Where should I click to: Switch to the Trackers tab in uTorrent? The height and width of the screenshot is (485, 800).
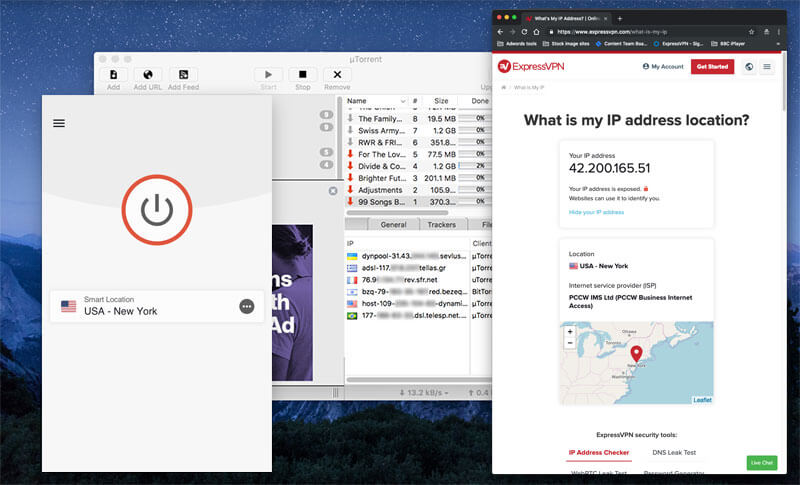[x=441, y=224]
